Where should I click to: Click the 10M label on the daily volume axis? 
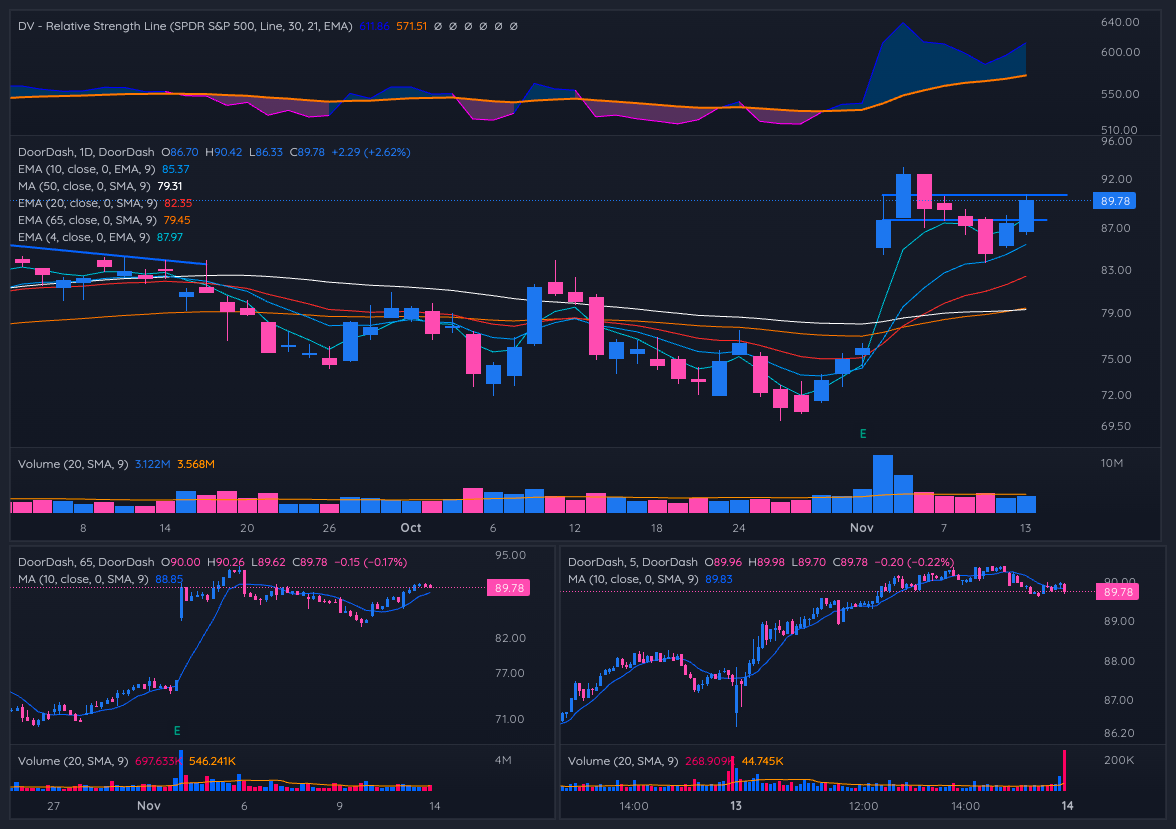(x=1112, y=464)
